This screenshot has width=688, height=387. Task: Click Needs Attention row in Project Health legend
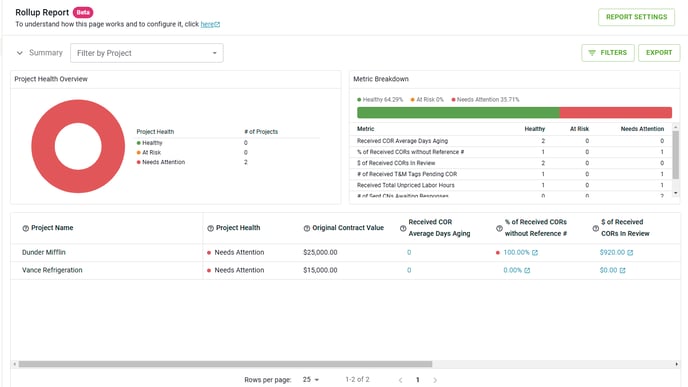tap(228, 162)
